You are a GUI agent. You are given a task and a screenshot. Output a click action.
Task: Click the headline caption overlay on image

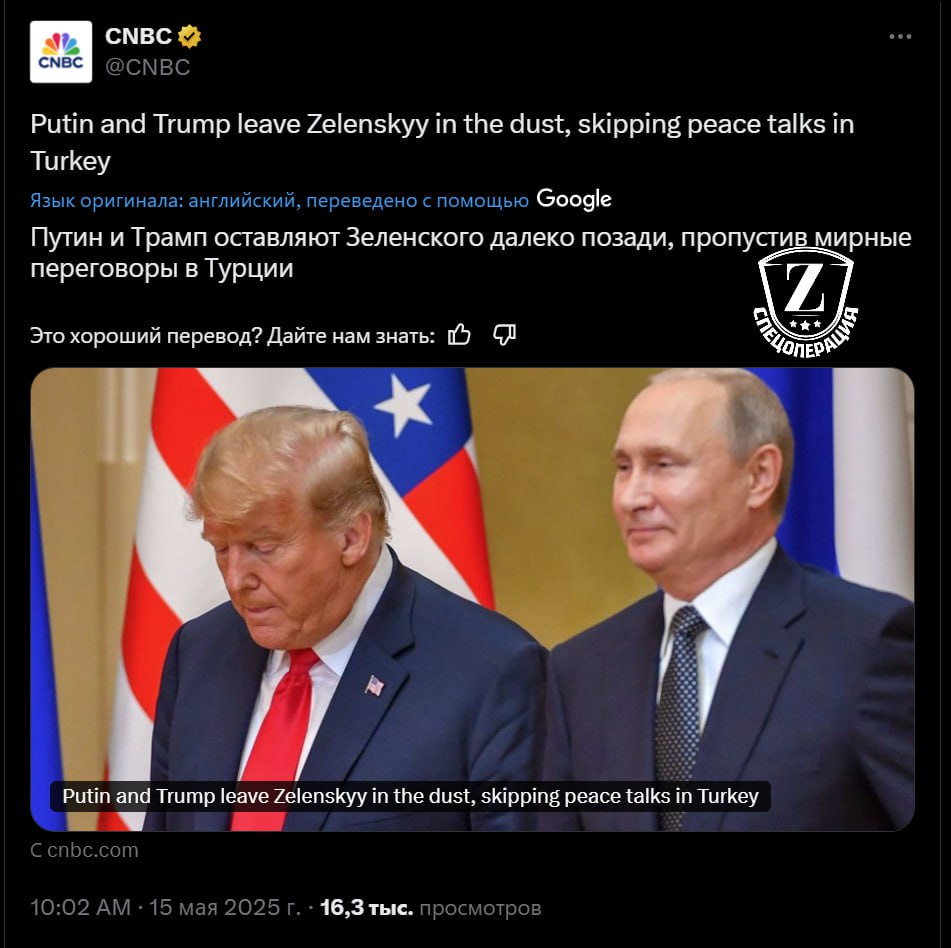[411, 796]
